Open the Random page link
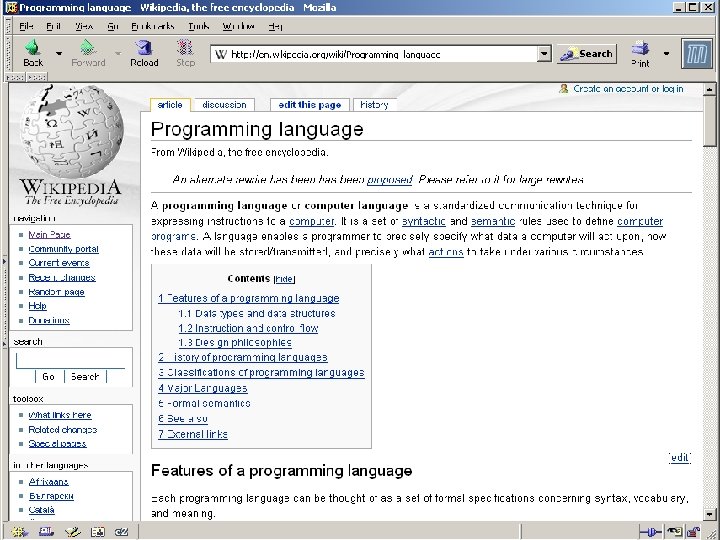The width and height of the screenshot is (720, 540). point(56,292)
